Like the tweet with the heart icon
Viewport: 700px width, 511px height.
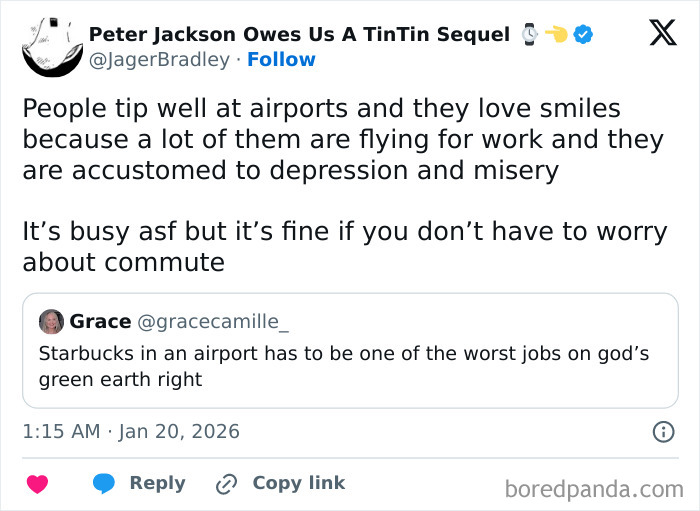point(37,484)
